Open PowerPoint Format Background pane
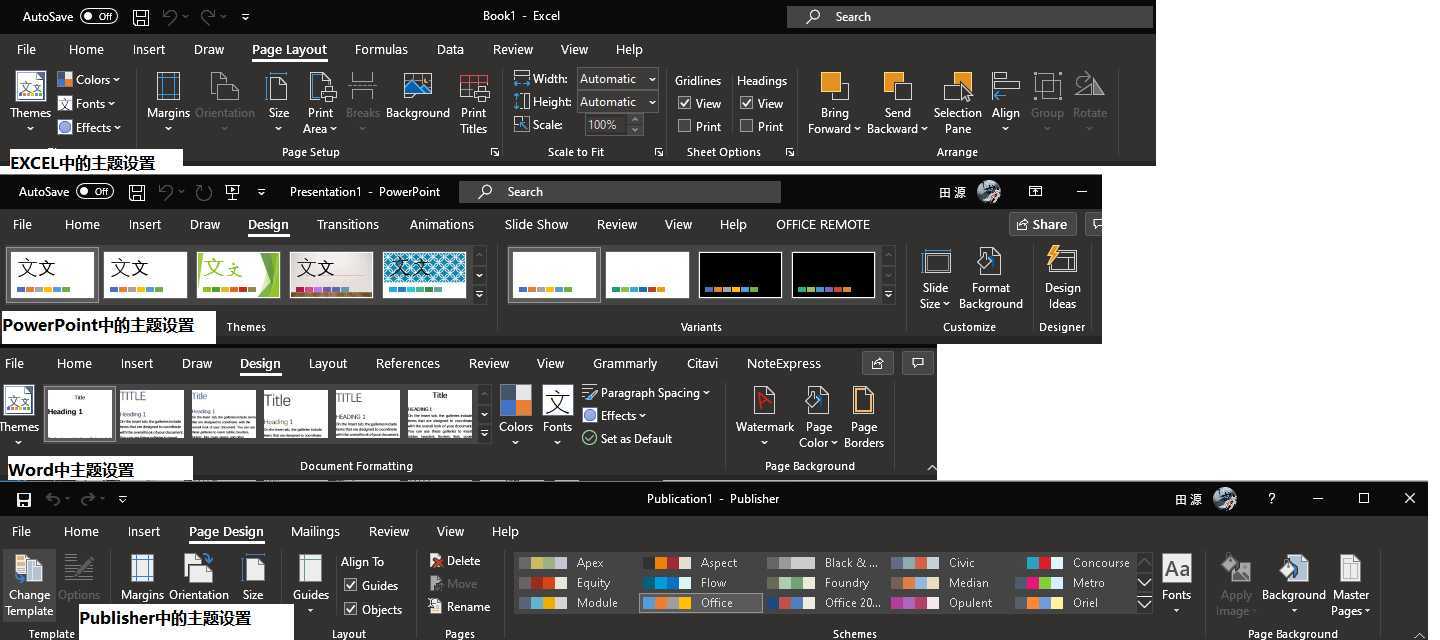1440x640 pixels. click(x=990, y=279)
